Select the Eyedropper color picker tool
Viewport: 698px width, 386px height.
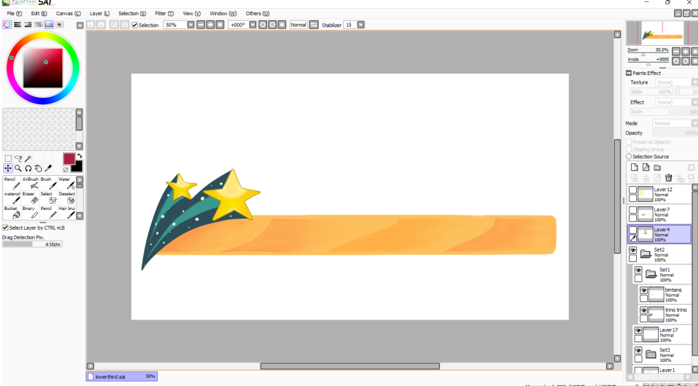click(x=48, y=168)
